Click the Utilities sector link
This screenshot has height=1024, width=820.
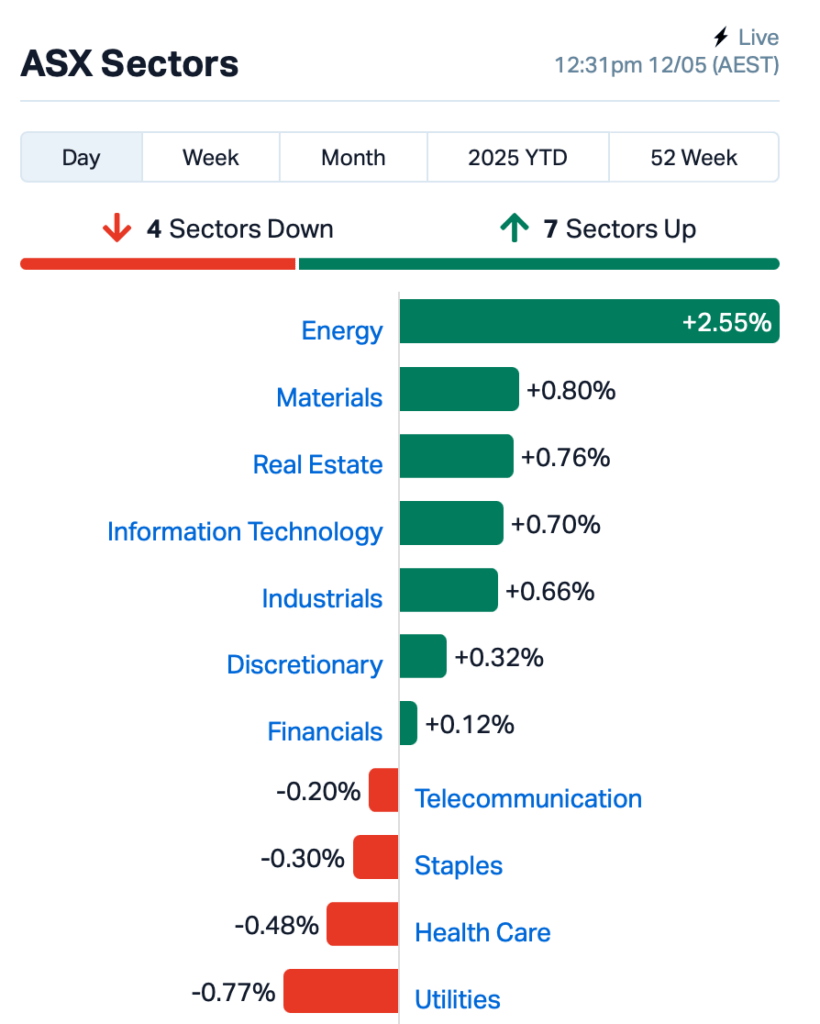(x=458, y=999)
